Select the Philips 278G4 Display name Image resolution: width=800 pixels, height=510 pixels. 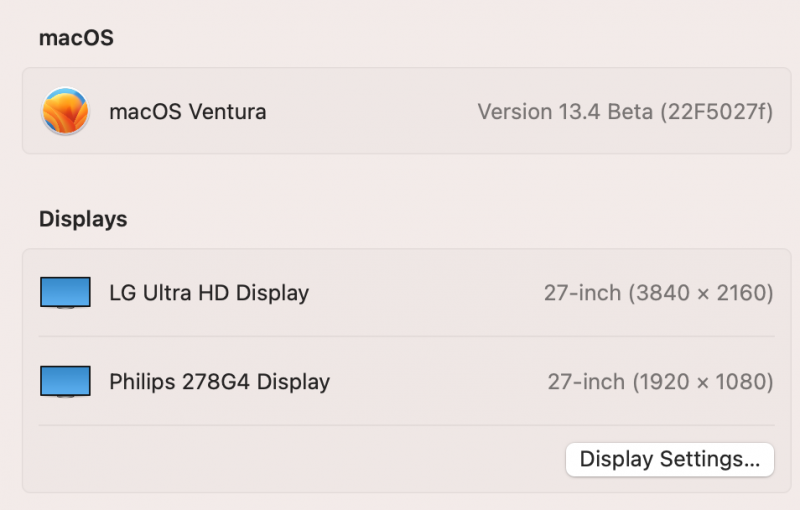click(219, 381)
